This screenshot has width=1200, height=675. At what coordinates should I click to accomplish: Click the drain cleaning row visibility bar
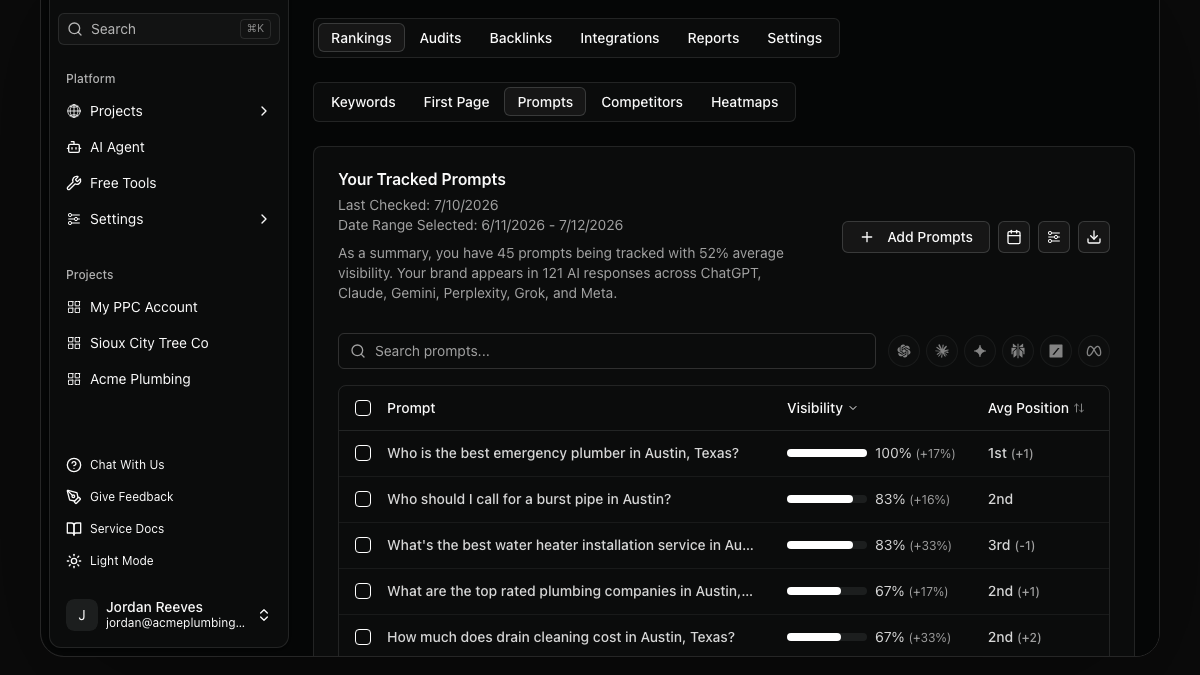(827, 637)
